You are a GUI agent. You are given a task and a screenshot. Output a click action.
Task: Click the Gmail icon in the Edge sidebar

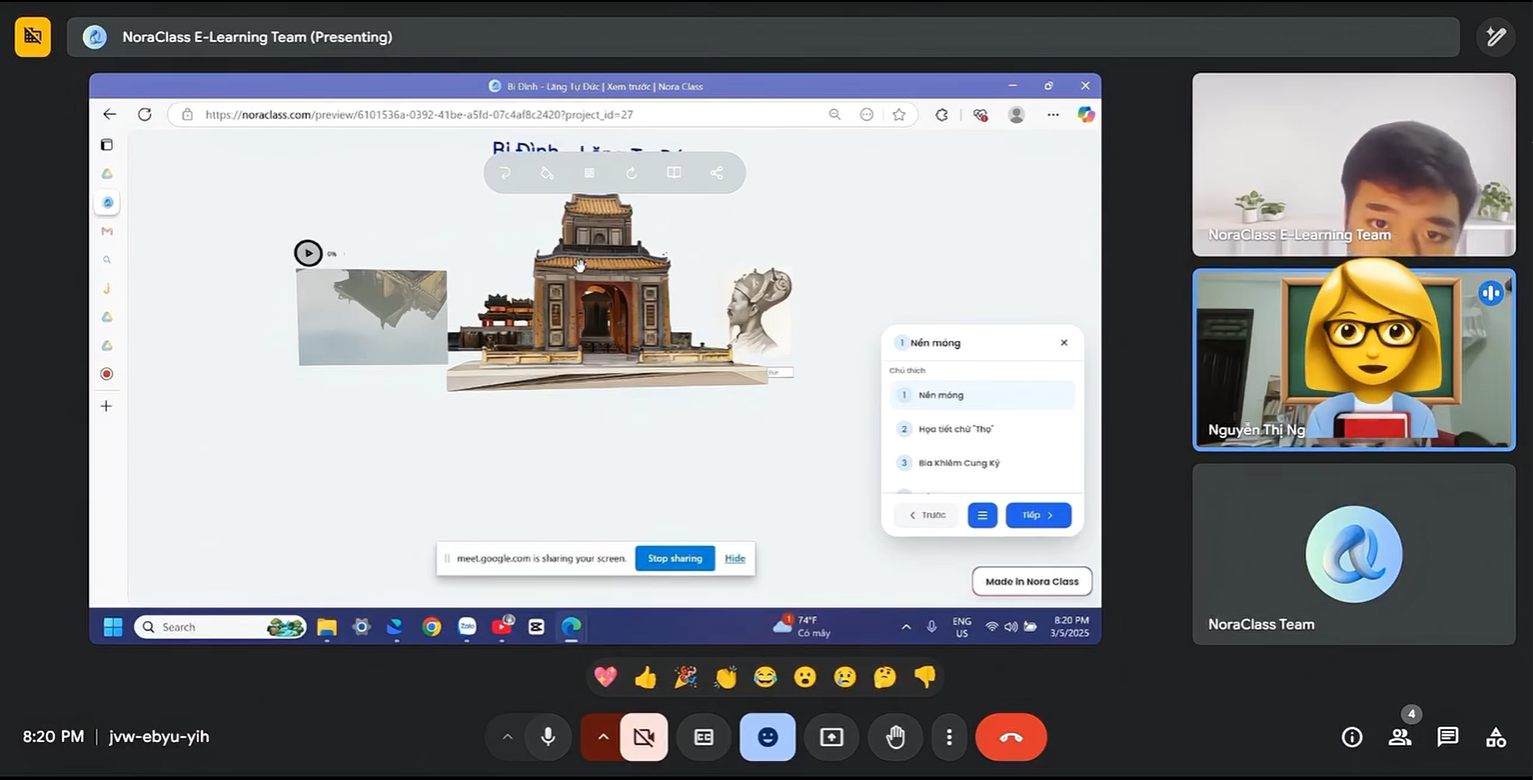(107, 231)
